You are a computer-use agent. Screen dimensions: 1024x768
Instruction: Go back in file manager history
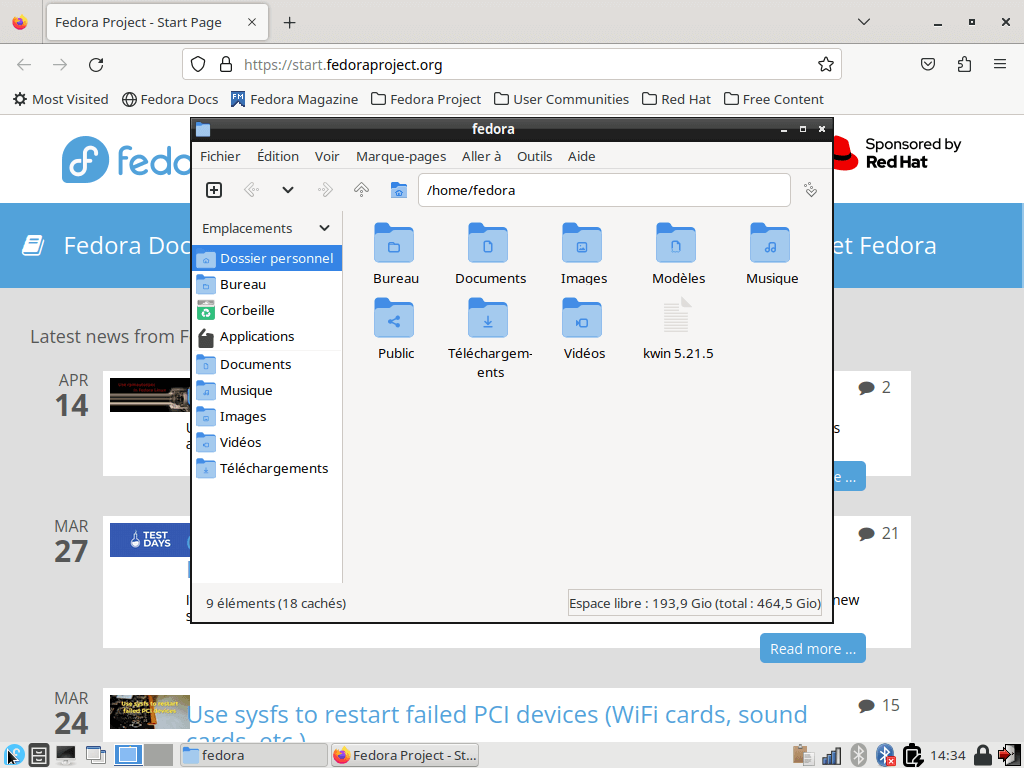pyautogui.click(x=251, y=190)
